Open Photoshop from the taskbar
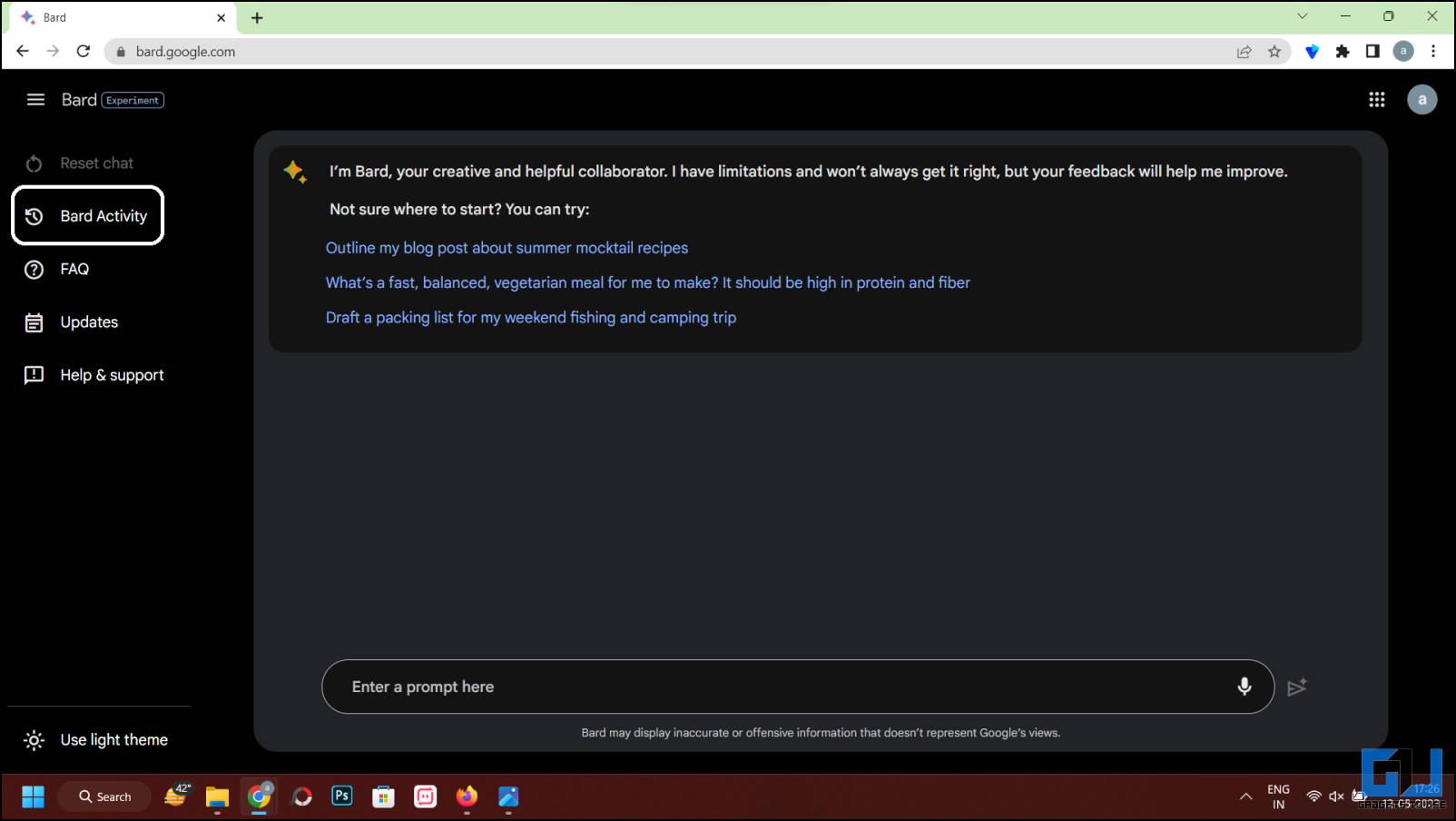1456x821 pixels. point(342,796)
